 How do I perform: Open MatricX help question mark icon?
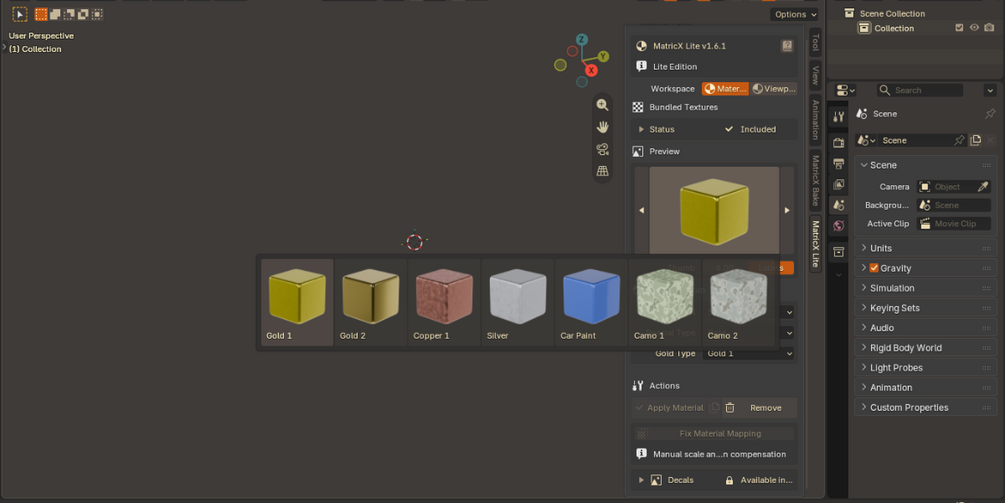[x=787, y=45]
